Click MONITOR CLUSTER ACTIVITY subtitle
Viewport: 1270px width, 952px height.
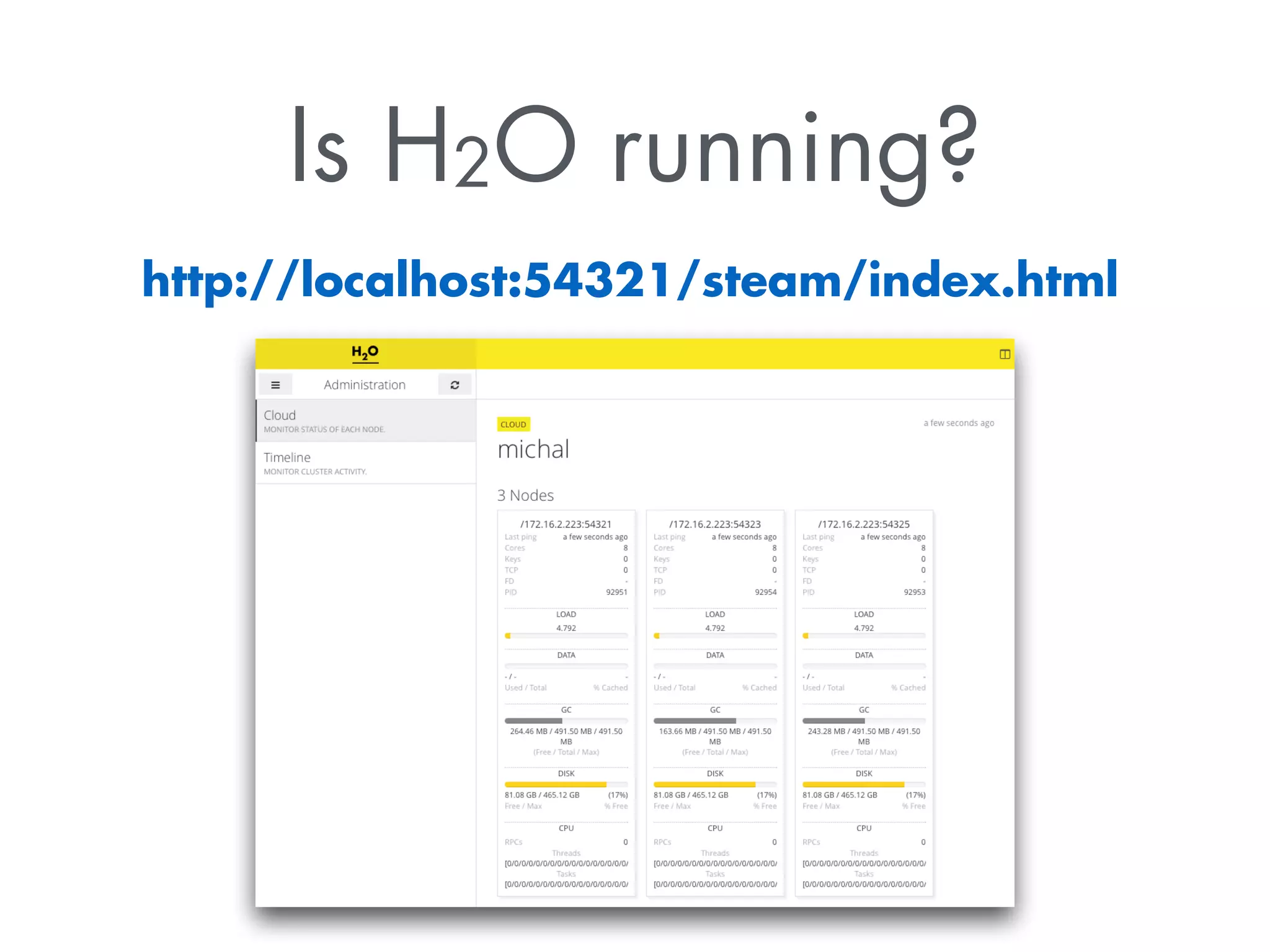315,472
